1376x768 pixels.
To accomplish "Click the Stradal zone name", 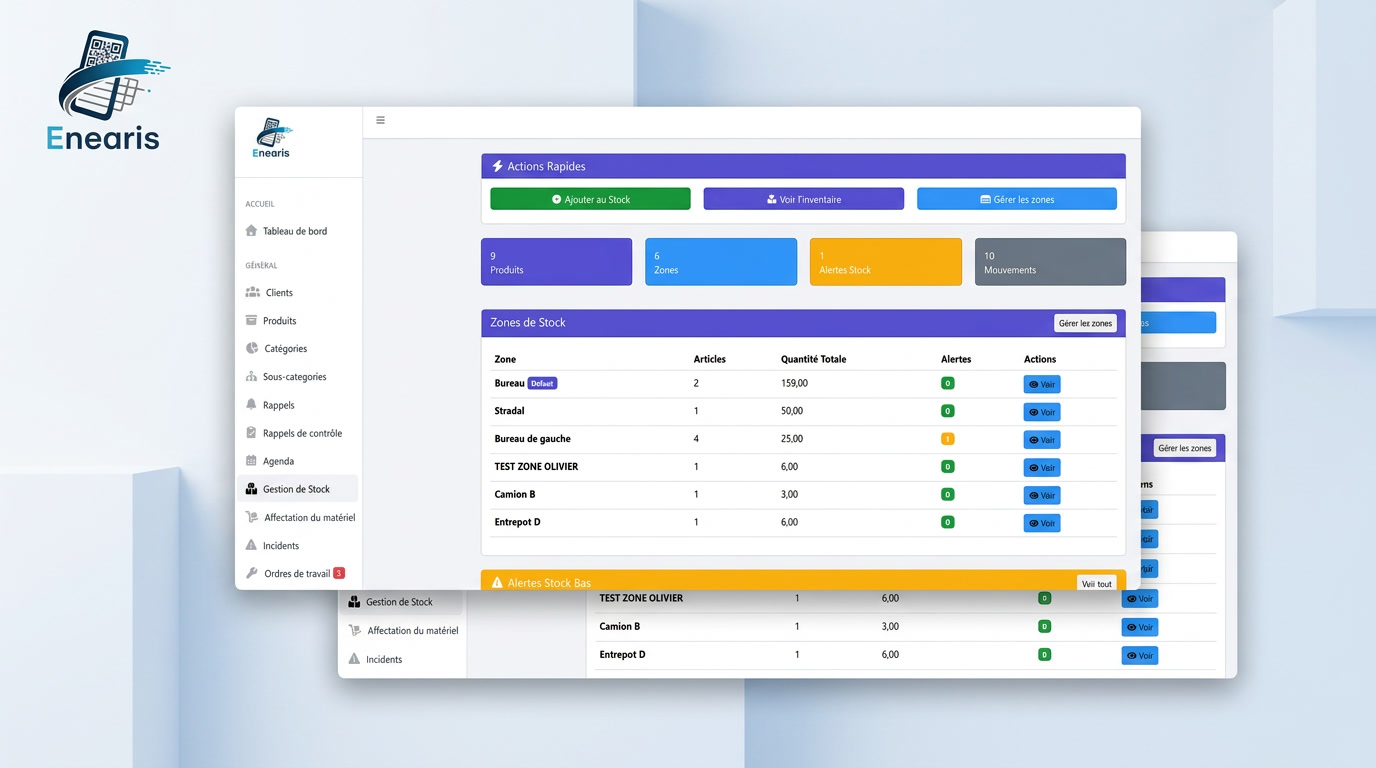I will tap(509, 411).
